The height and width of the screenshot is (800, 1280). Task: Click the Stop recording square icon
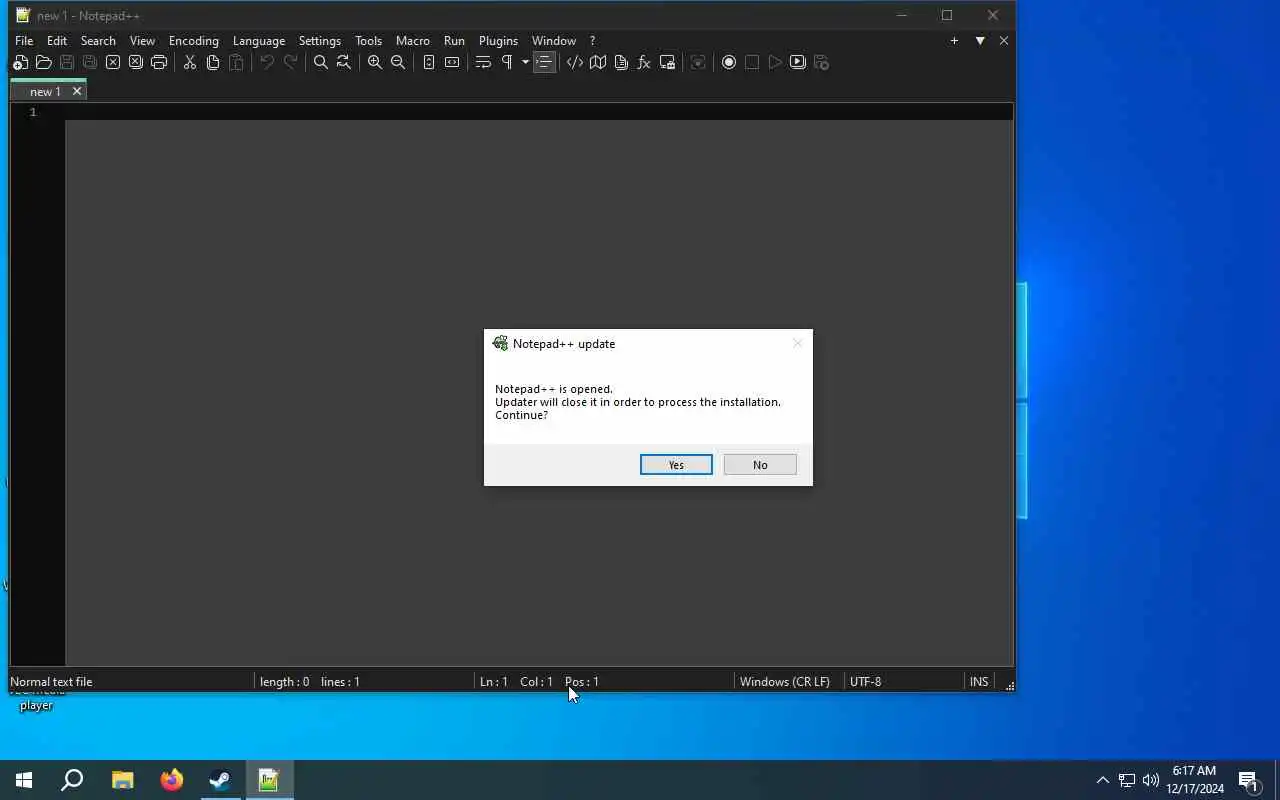(x=752, y=62)
